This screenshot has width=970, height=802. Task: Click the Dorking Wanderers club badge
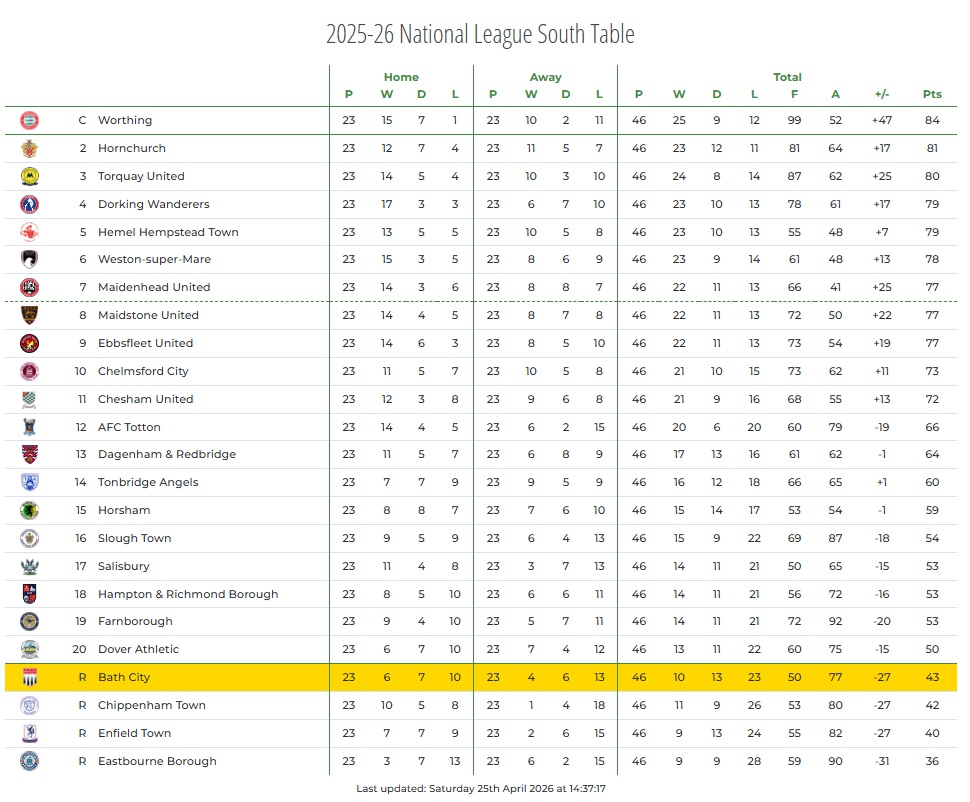tap(30, 204)
